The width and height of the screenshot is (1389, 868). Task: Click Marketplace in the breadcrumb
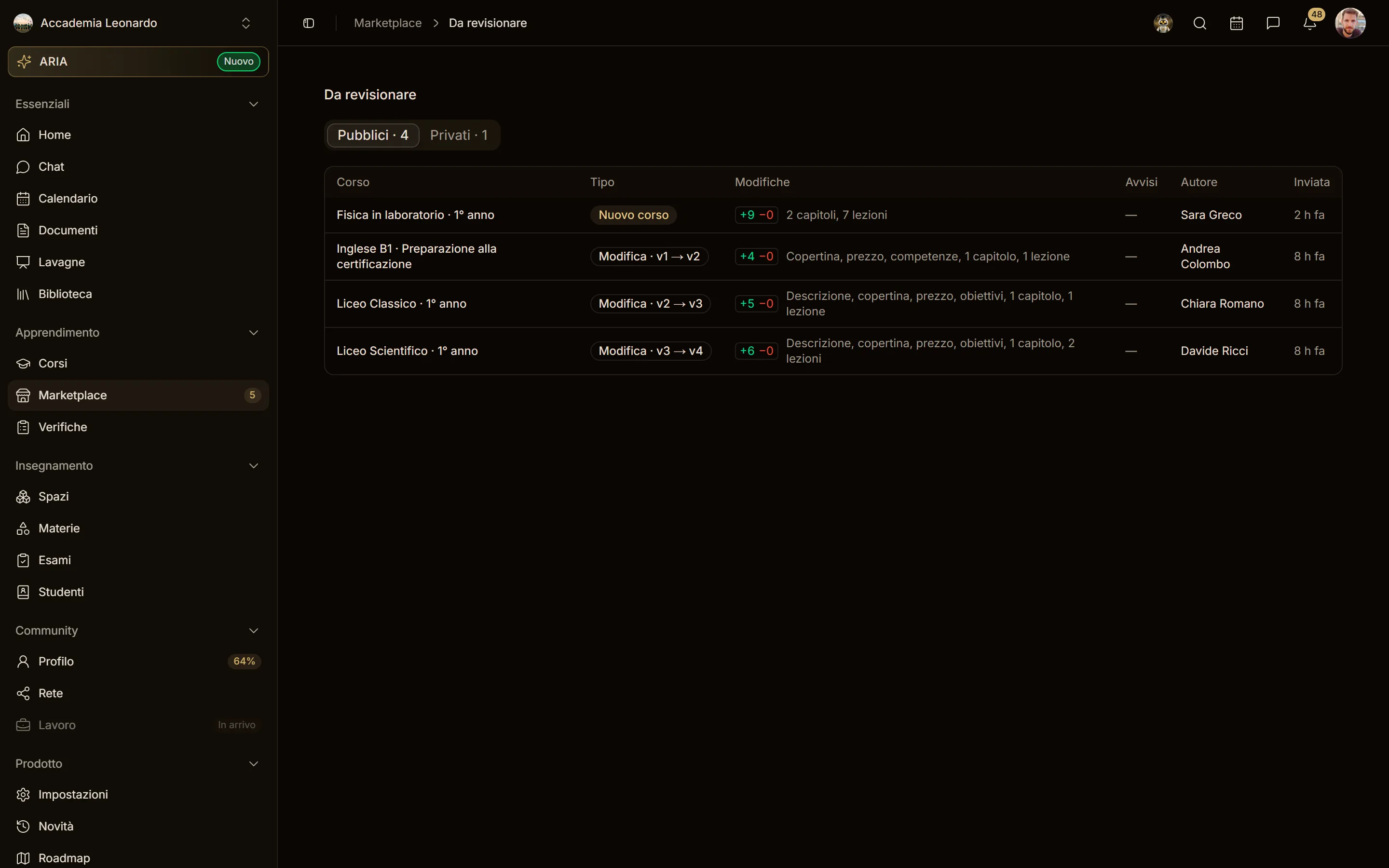[387, 23]
